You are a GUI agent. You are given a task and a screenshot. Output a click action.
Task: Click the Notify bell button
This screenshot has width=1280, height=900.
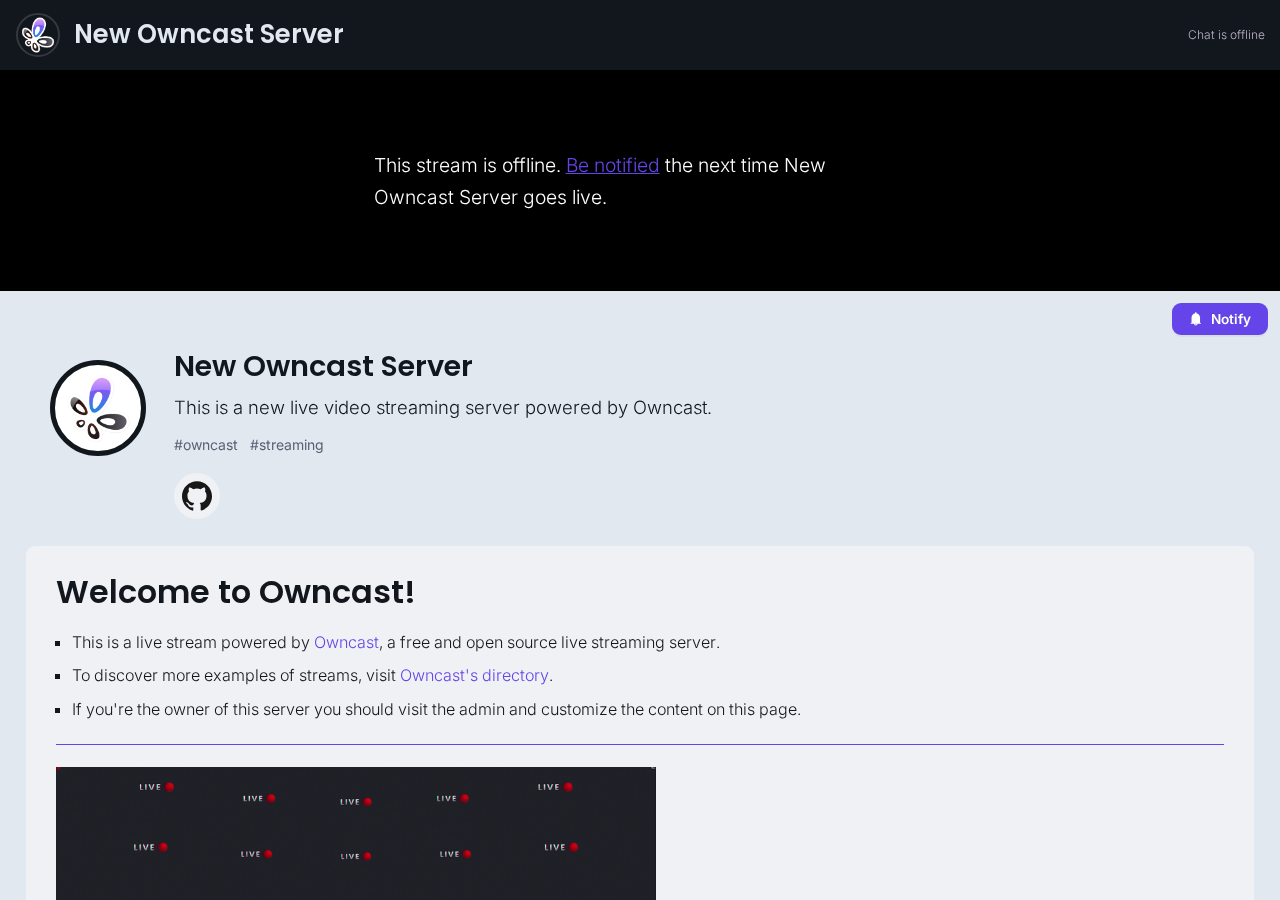click(x=1220, y=319)
